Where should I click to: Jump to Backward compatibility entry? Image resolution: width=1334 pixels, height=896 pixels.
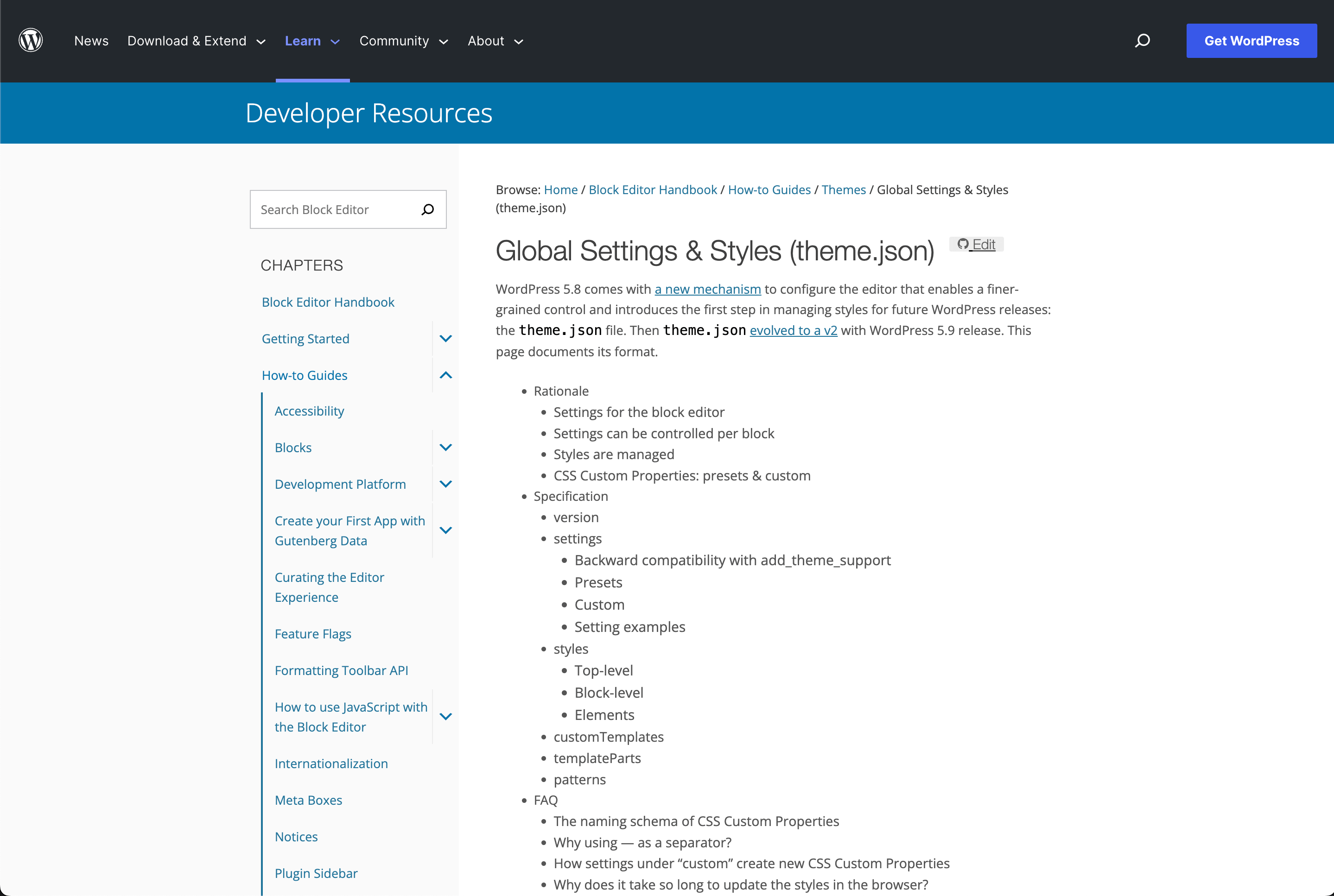point(732,560)
